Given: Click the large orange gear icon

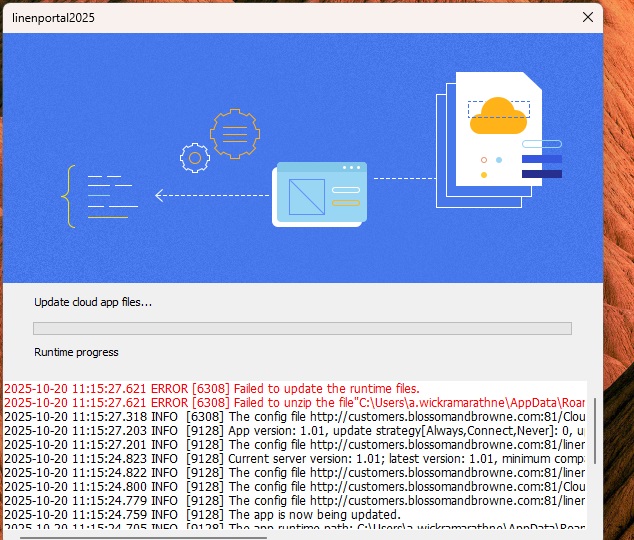Looking at the screenshot, I should click(x=234, y=130).
